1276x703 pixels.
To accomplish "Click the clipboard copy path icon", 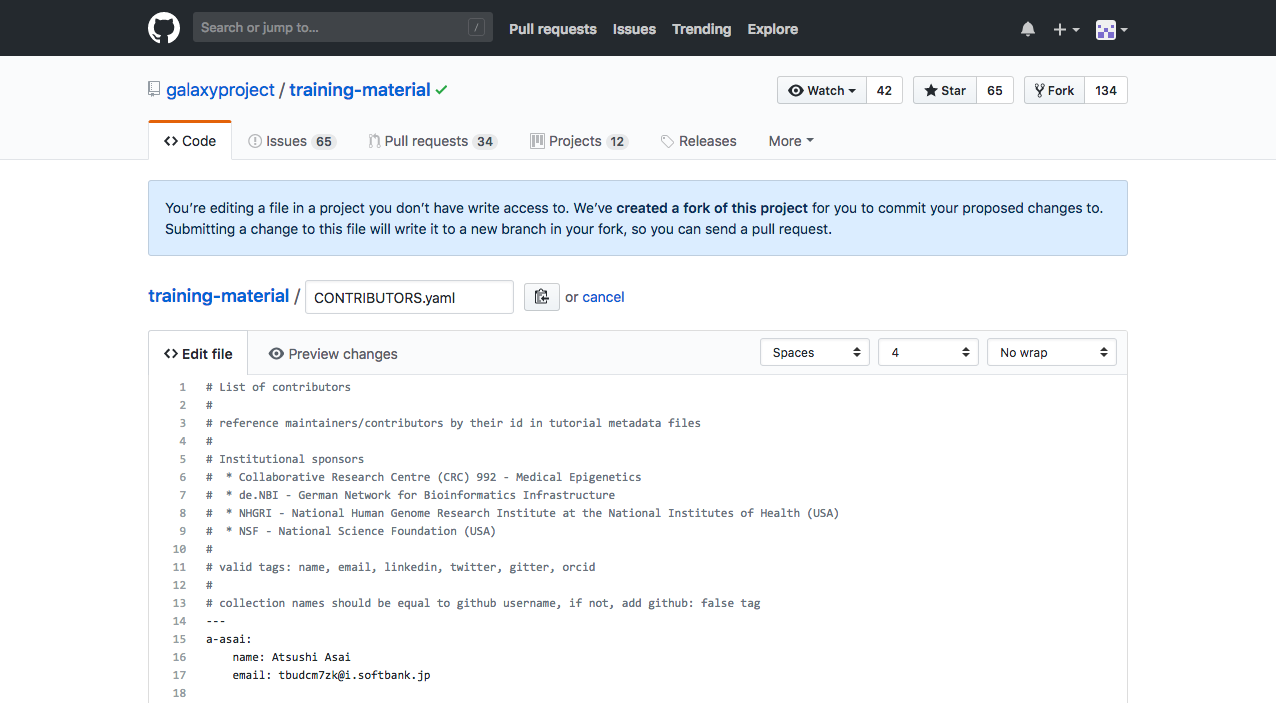I will (x=542, y=297).
